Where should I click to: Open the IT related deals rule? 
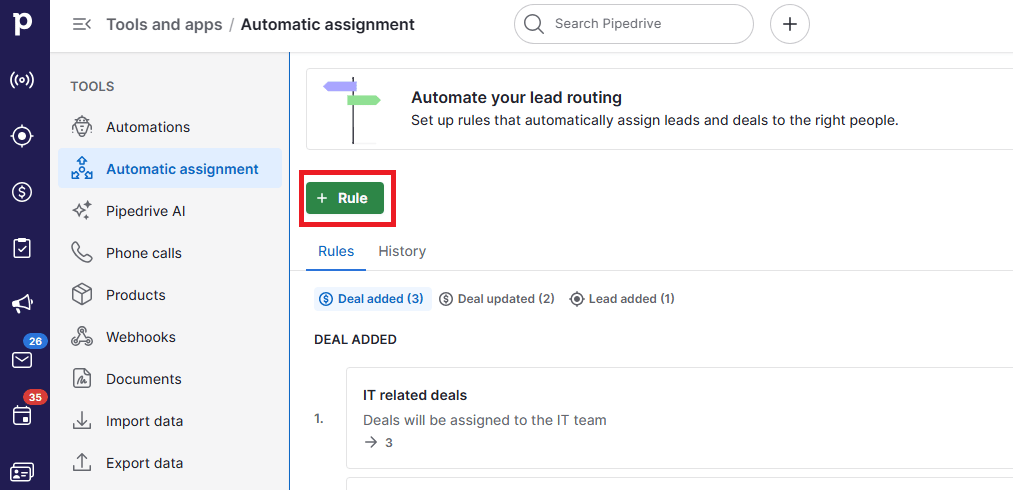pos(415,394)
